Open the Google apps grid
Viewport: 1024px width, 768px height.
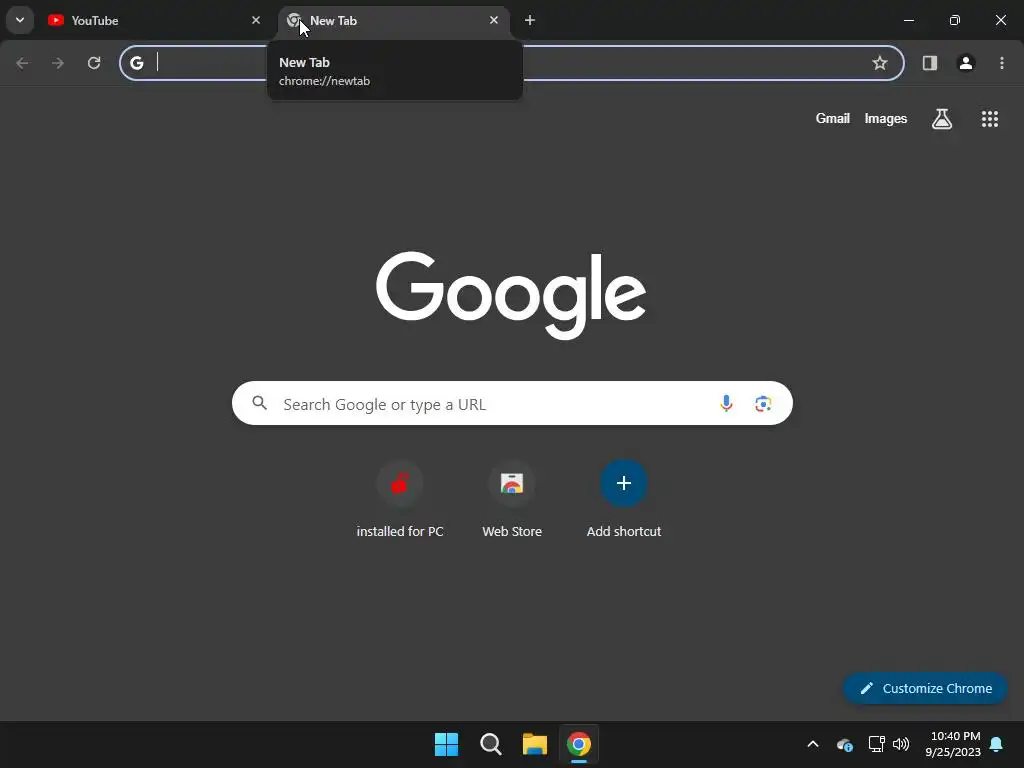[989, 118]
